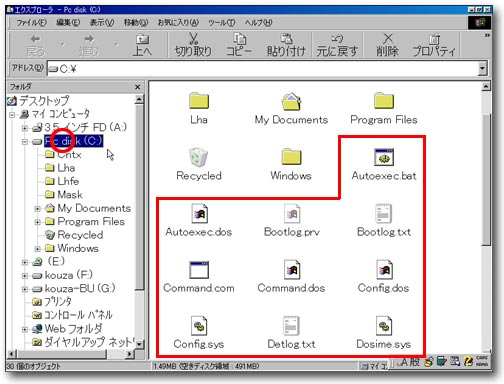The height and width of the screenshot is (384, 504).
Task: Open the ファイル (File) menu
Action: tap(31, 23)
